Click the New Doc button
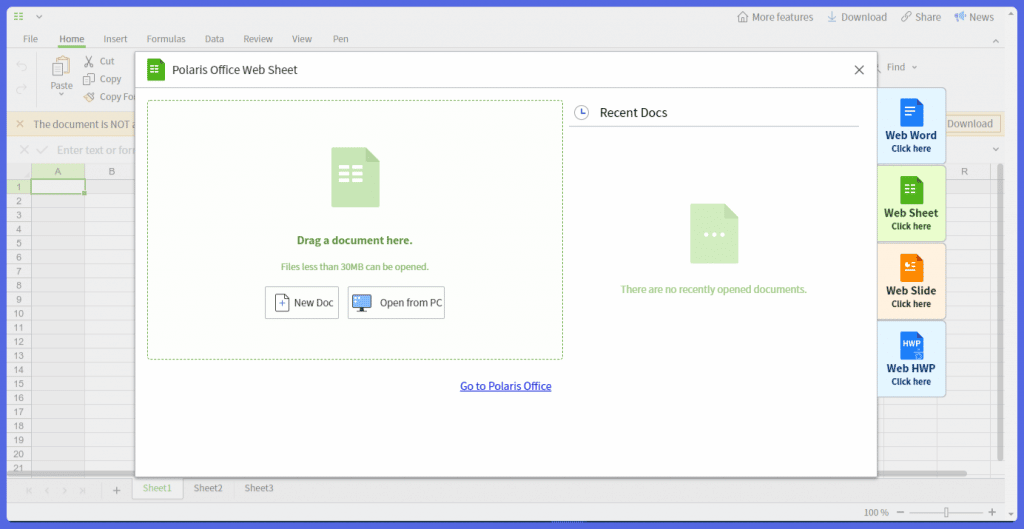This screenshot has width=1024, height=529. [302, 302]
